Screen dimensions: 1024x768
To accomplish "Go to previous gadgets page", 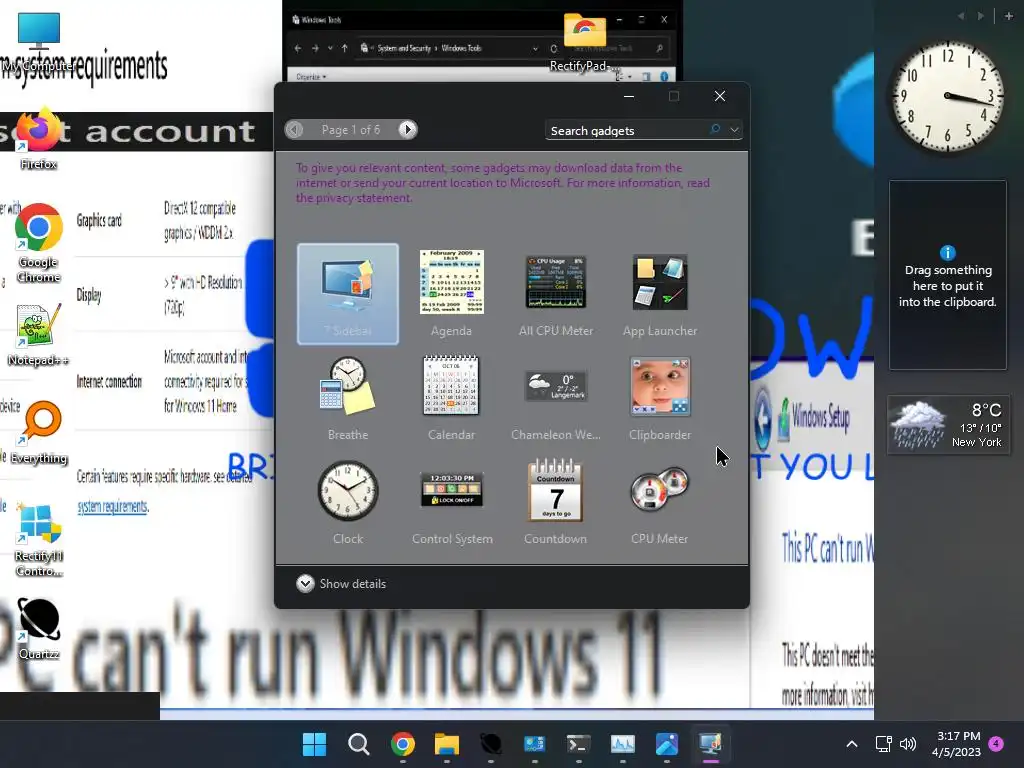I will coord(295,129).
